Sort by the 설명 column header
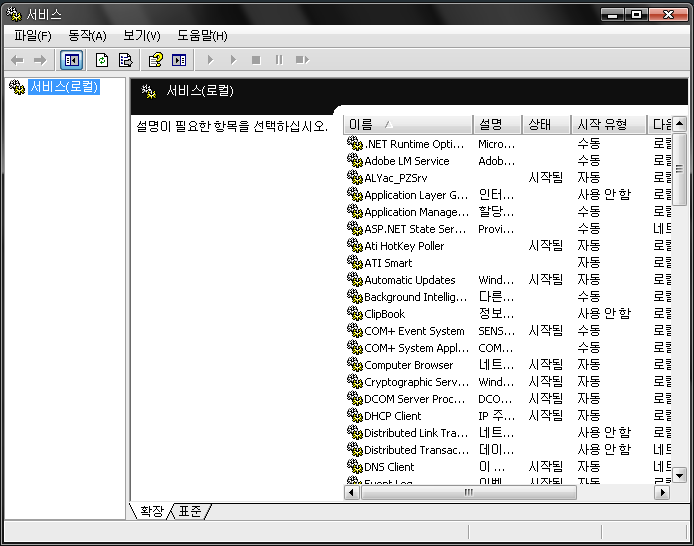This screenshot has width=694, height=546. click(498, 124)
